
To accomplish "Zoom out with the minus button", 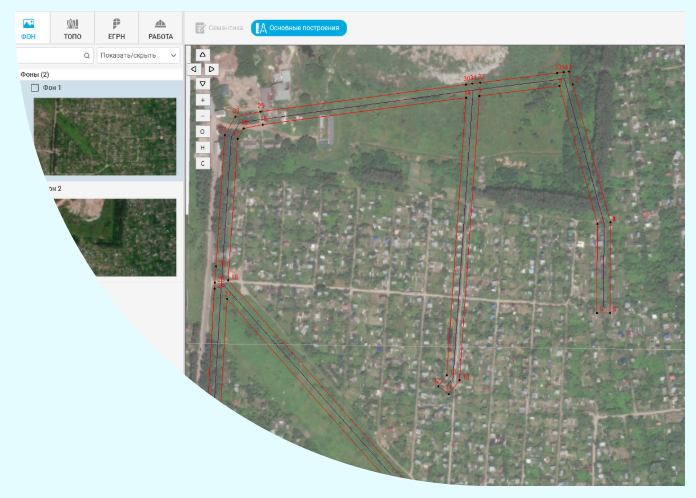I will coord(203,115).
